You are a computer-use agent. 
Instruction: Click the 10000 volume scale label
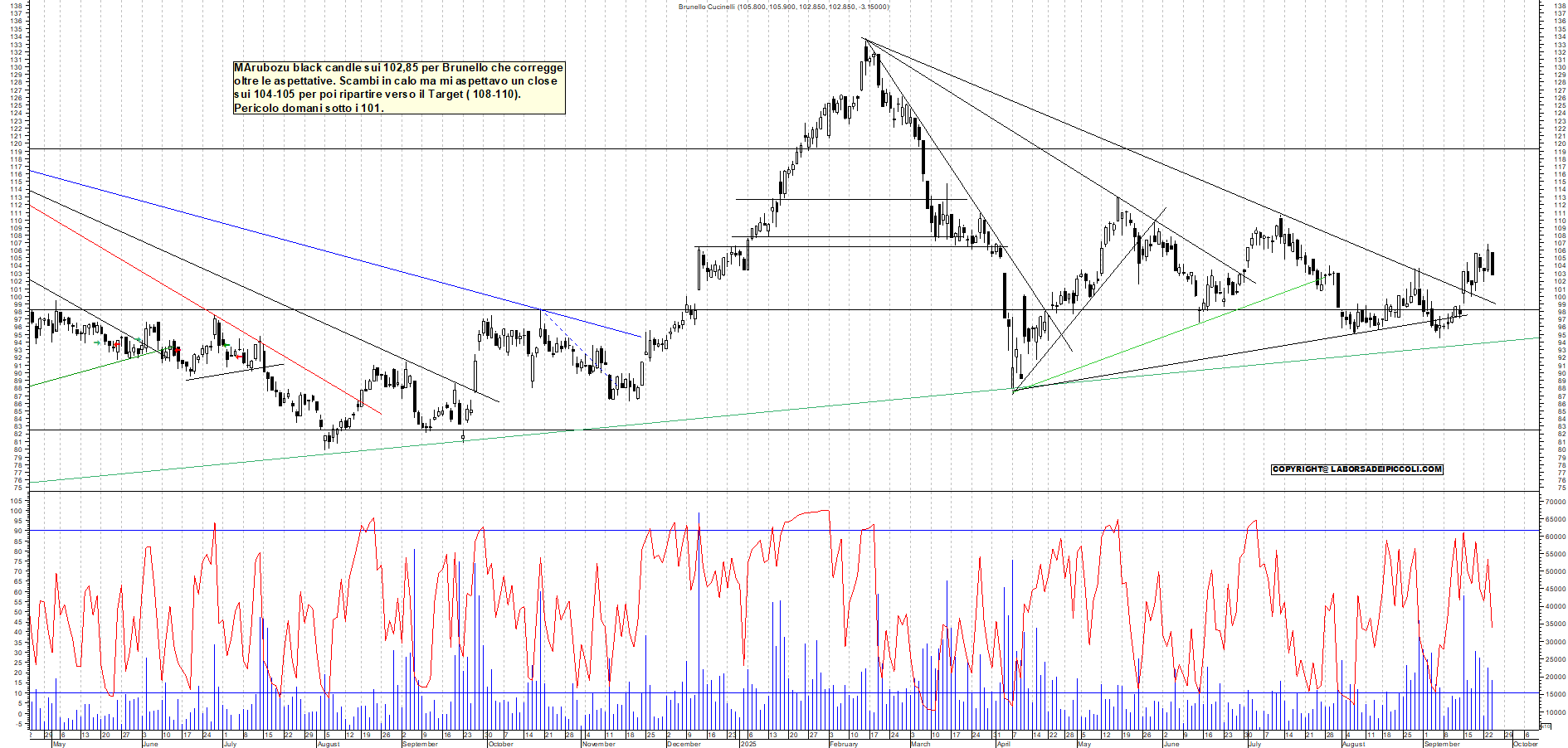[x=1555, y=712]
